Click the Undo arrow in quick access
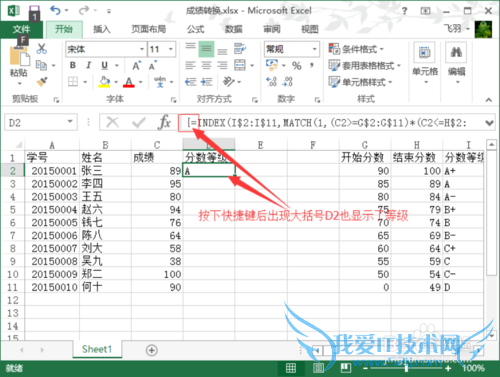Viewport: 500px width, 377px height. (x=55, y=10)
